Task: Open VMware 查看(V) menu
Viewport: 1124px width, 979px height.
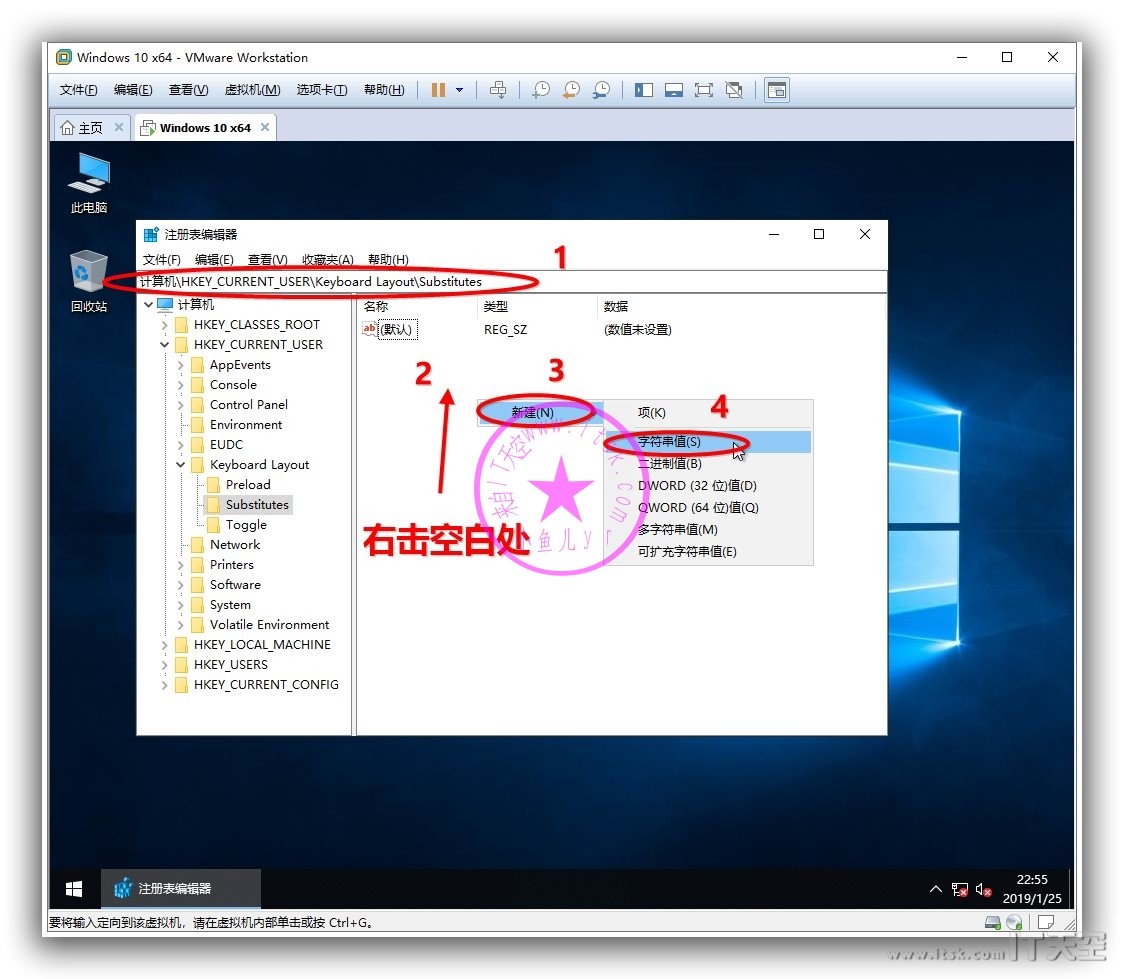Action: click(189, 90)
